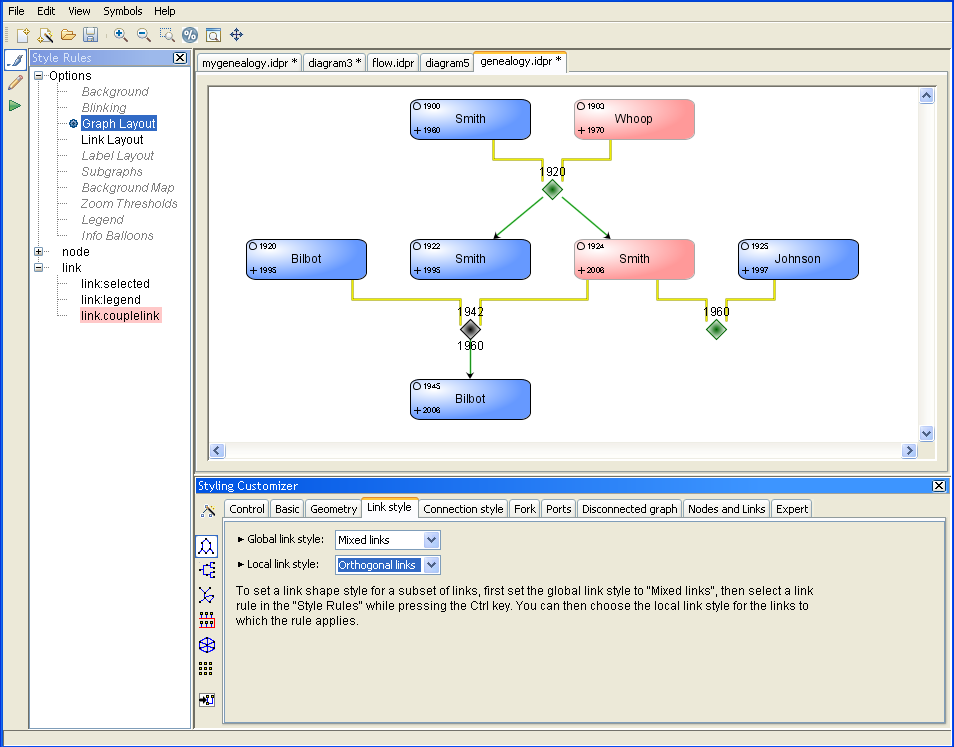Toggle the Graph Layout radio marker
The height and width of the screenshot is (747, 954).
pyautogui.click(x=73, y=124)
